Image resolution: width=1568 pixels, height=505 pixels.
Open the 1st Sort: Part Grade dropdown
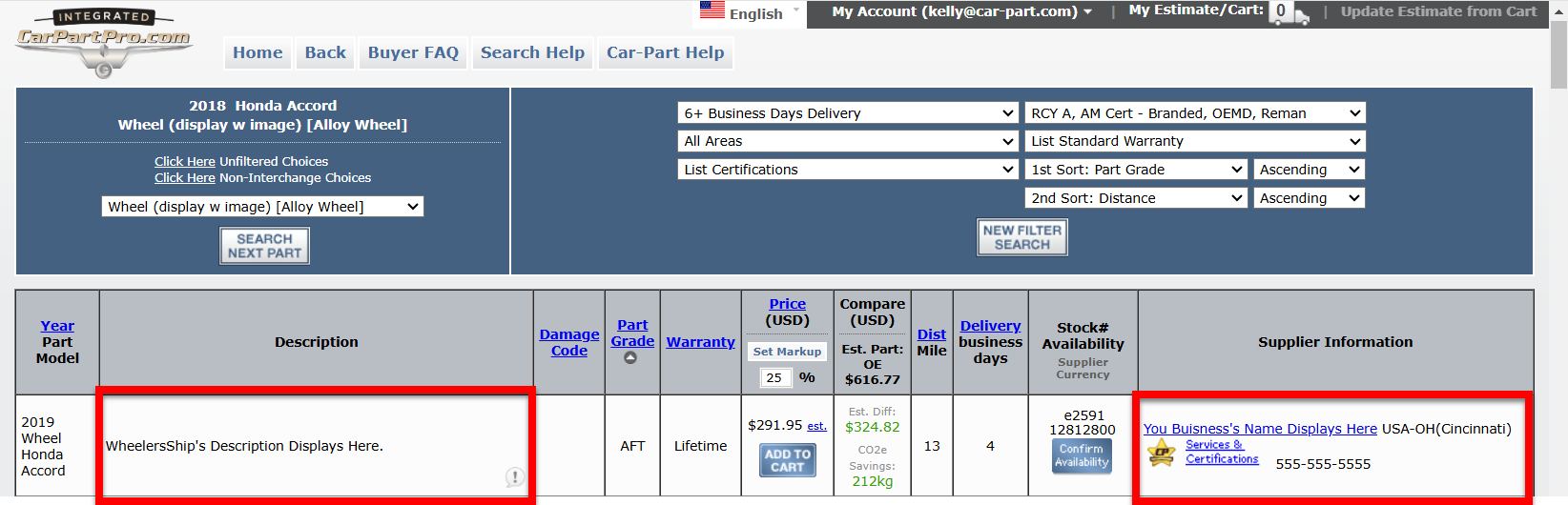click(x=1136, y=170)
